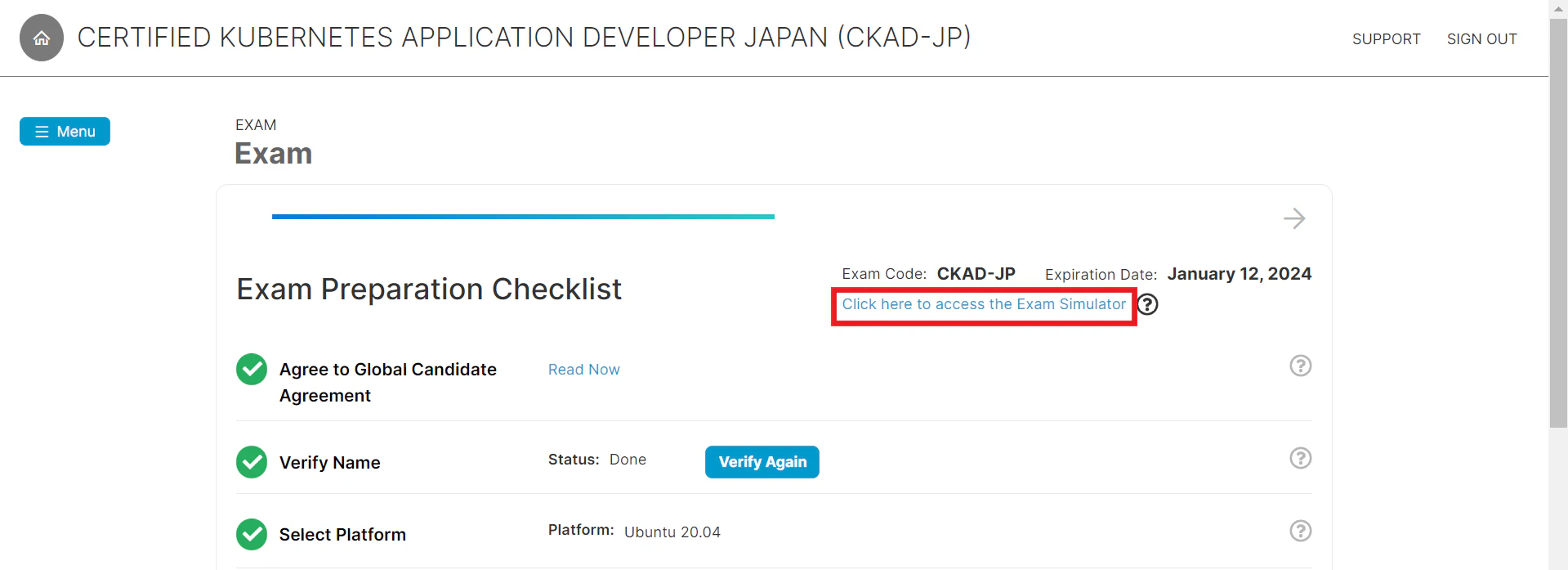Click the green checkmark for Verify Name
This screenshot has width=1568, height=570.
click(252, 462)
